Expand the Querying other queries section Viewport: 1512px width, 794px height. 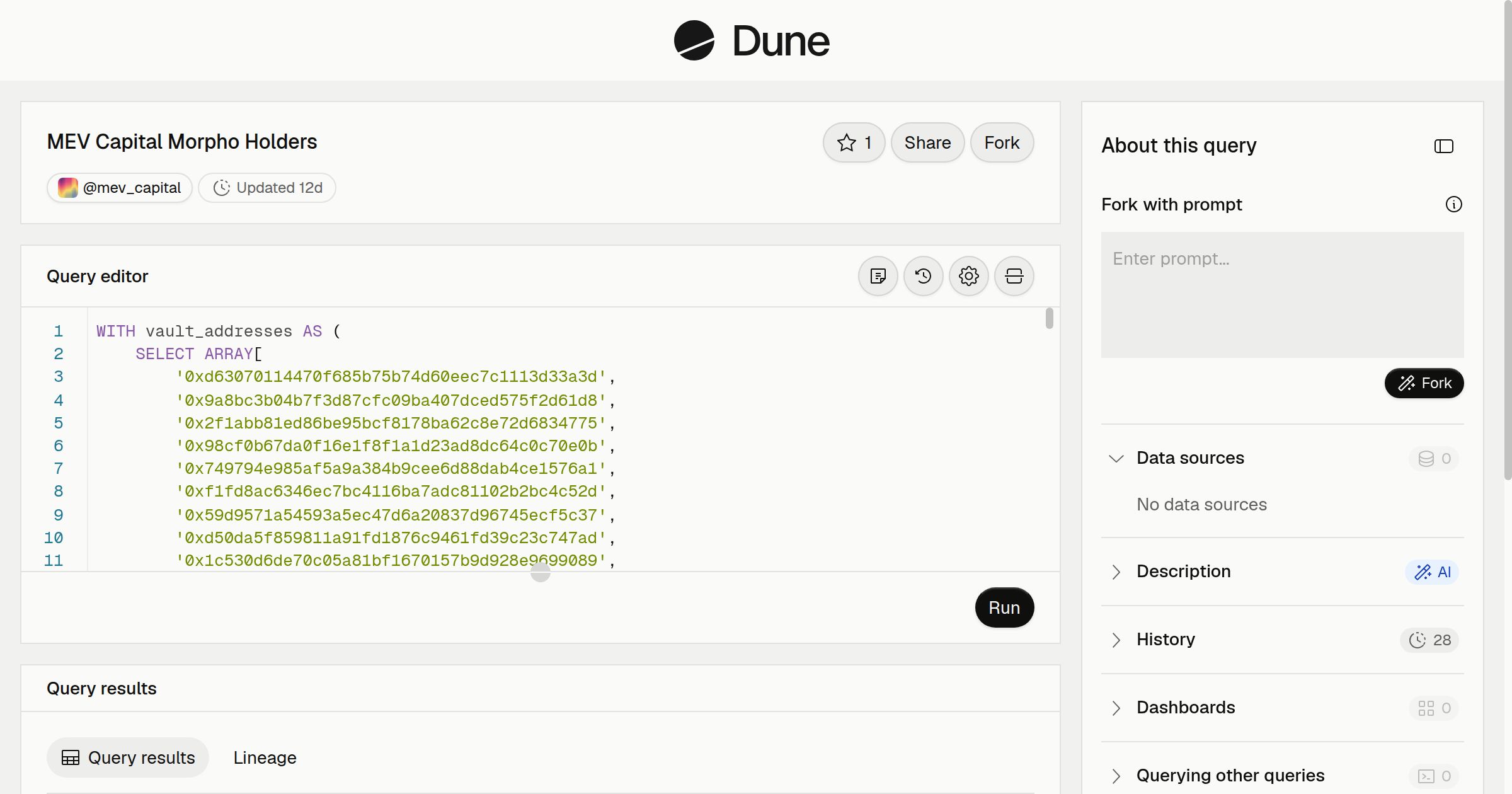coord(1116,776)
